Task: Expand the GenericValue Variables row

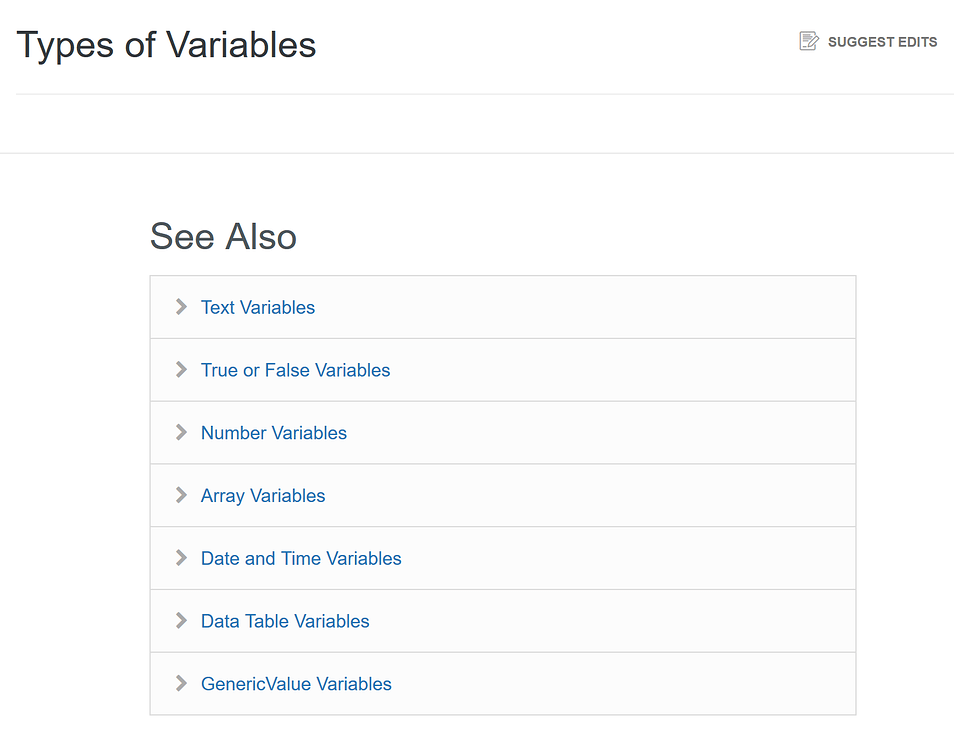Action: (x=296, y=683)
